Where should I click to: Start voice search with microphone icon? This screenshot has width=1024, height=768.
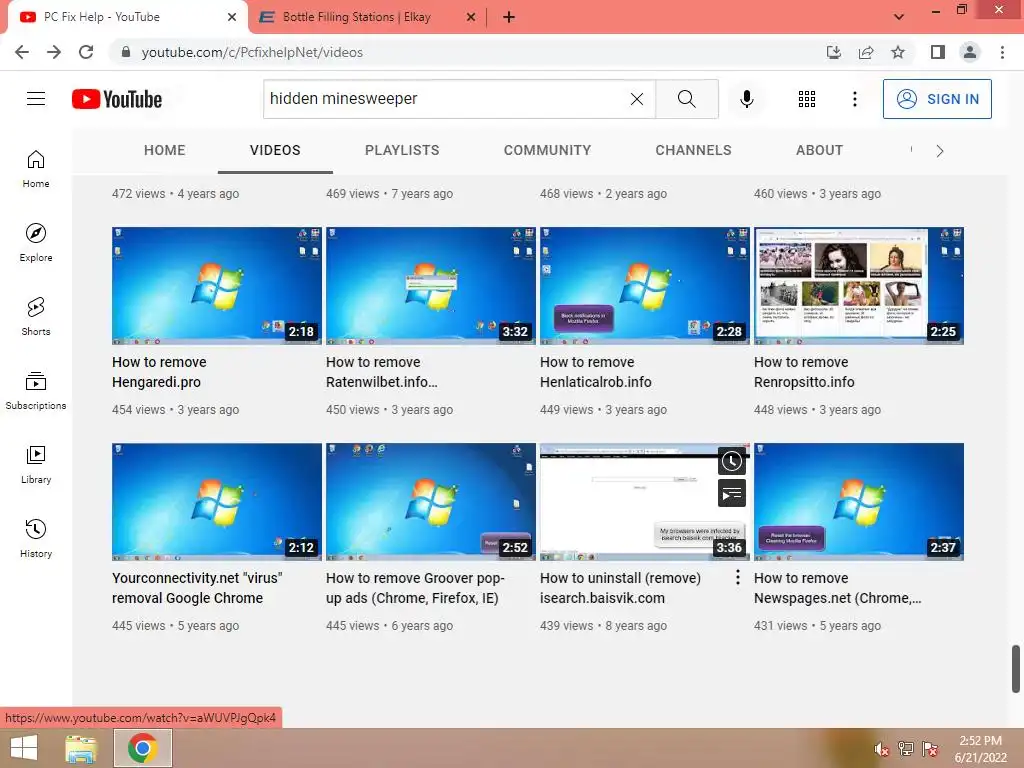pyautogui.click(x=746, y=99)
